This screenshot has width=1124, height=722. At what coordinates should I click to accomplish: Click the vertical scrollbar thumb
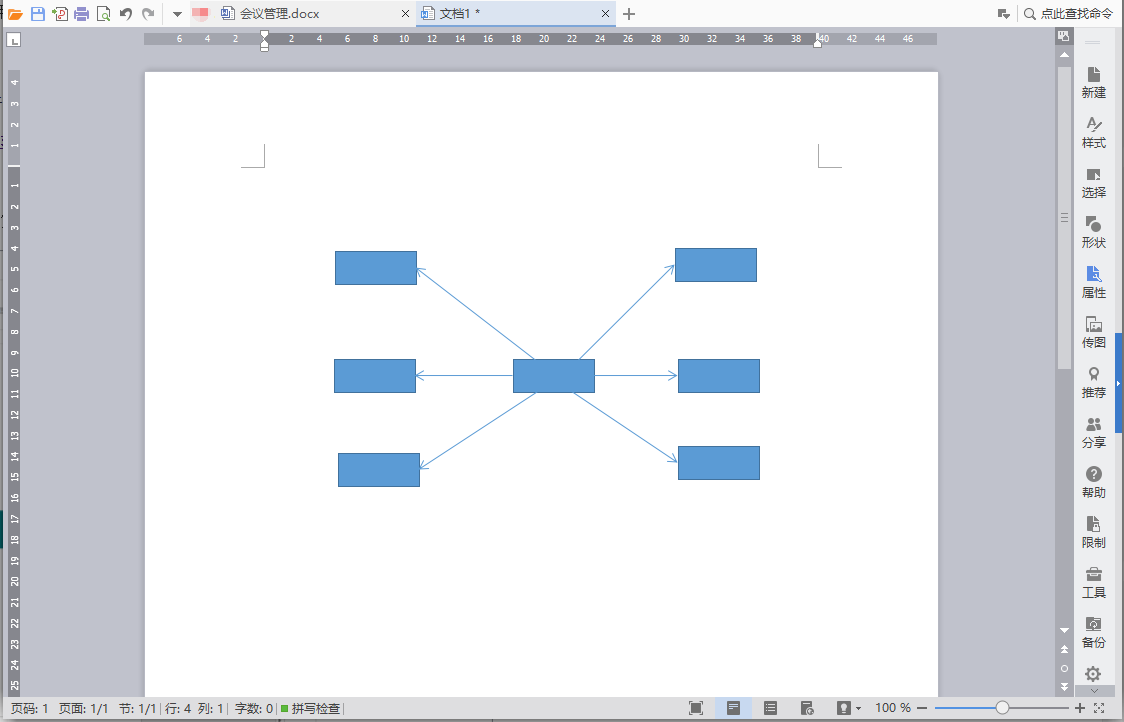pyautogui.click(x=1065, y=218)
